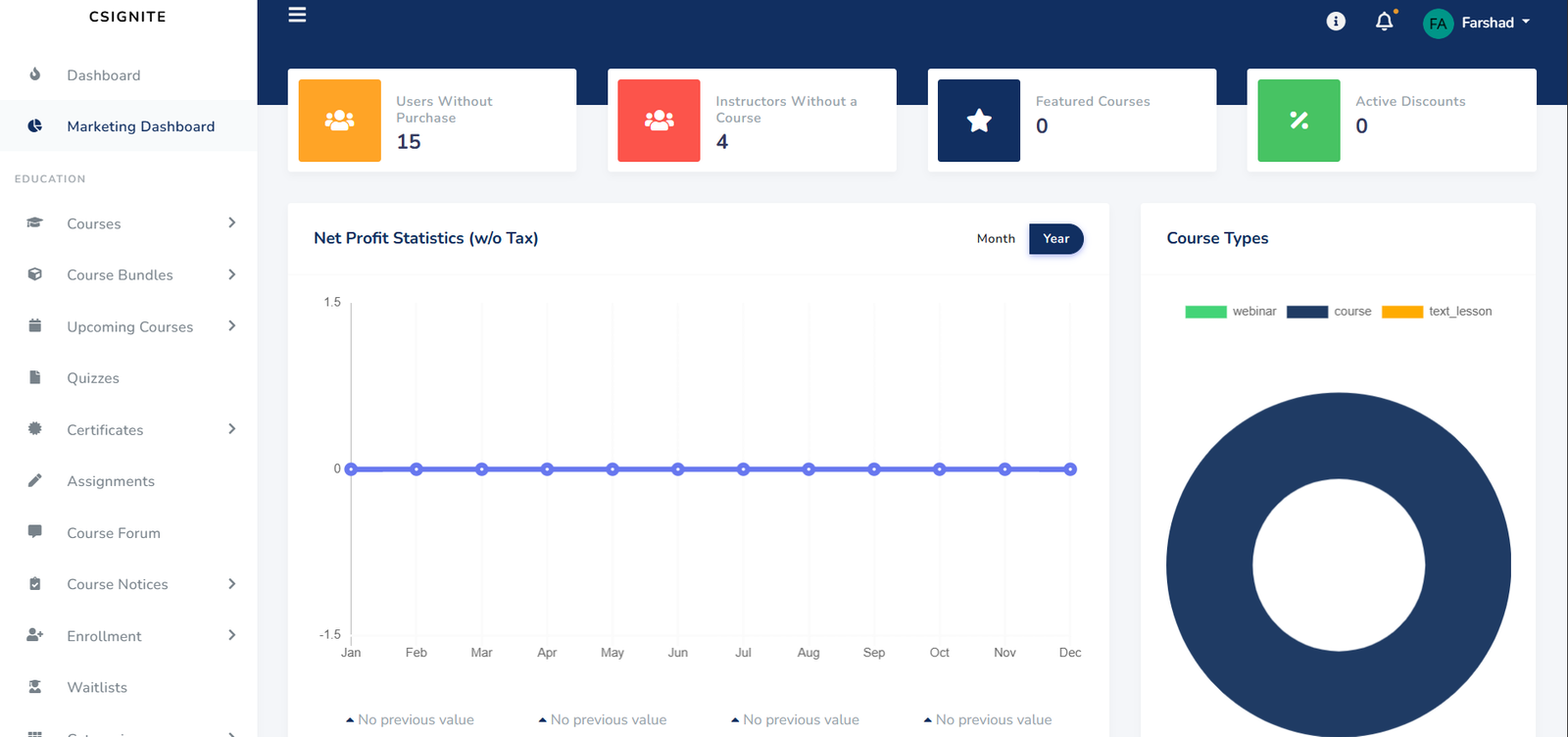Go to the Dashboard menu item
1568x737 pixels.
(x=103, y=75)
